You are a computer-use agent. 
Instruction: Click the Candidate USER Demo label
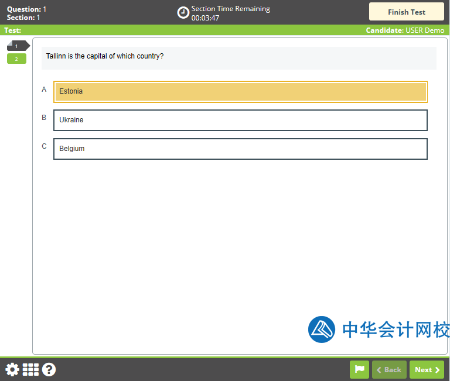[405, 30]
